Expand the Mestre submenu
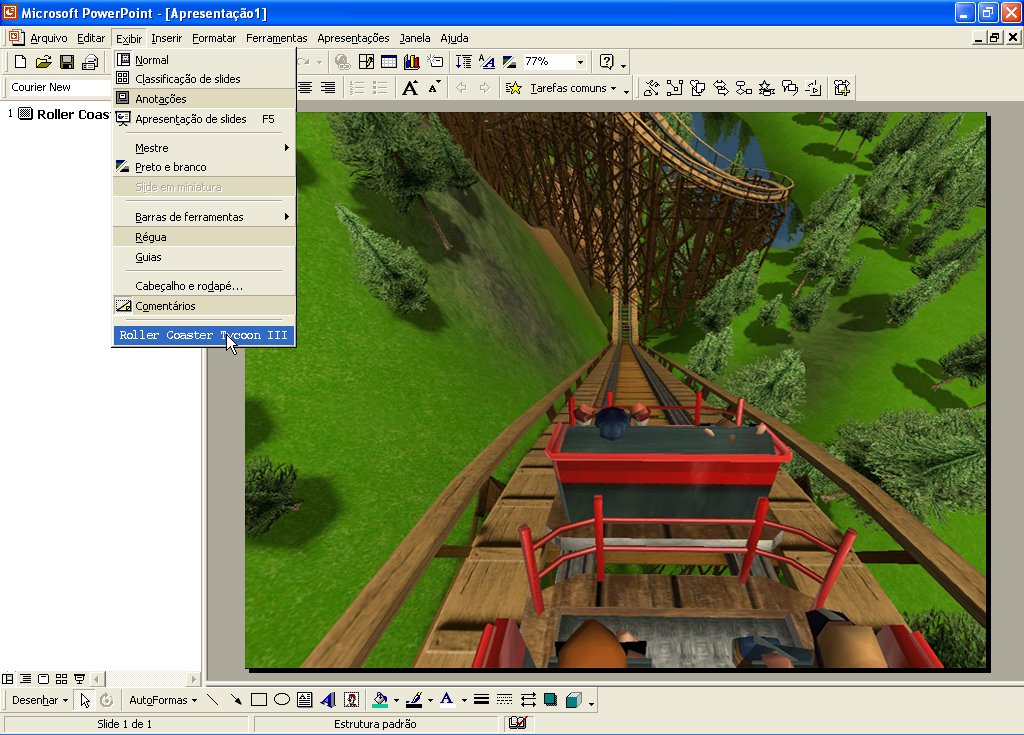This screenshot has height=735, width=1024. click(204, 148)
